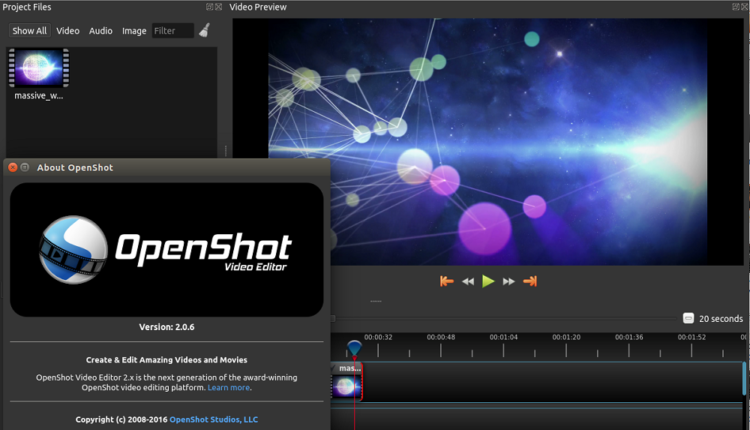Screen dimensions: 750x430
Task: Filter project files by Image
Action: 134,31
